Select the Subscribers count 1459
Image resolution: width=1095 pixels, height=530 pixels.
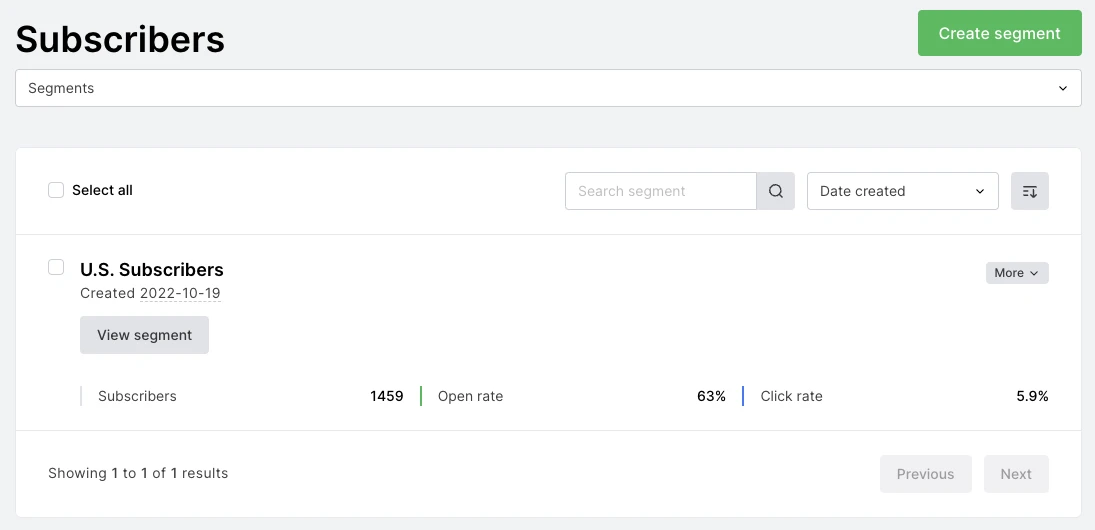click(x=386, y=396)
